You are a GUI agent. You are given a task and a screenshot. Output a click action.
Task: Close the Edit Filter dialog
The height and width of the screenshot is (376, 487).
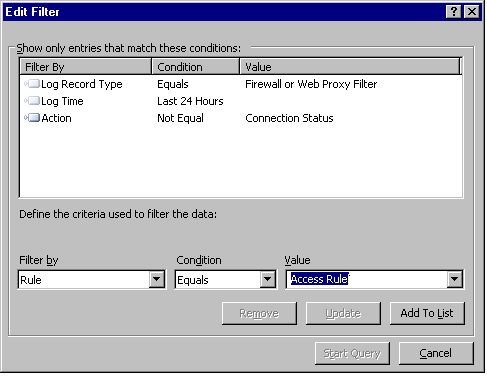coord(472,12)
